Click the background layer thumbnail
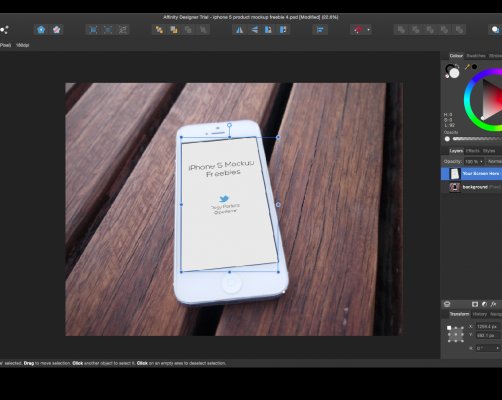The image size is (502, 400). pos(455,187)
